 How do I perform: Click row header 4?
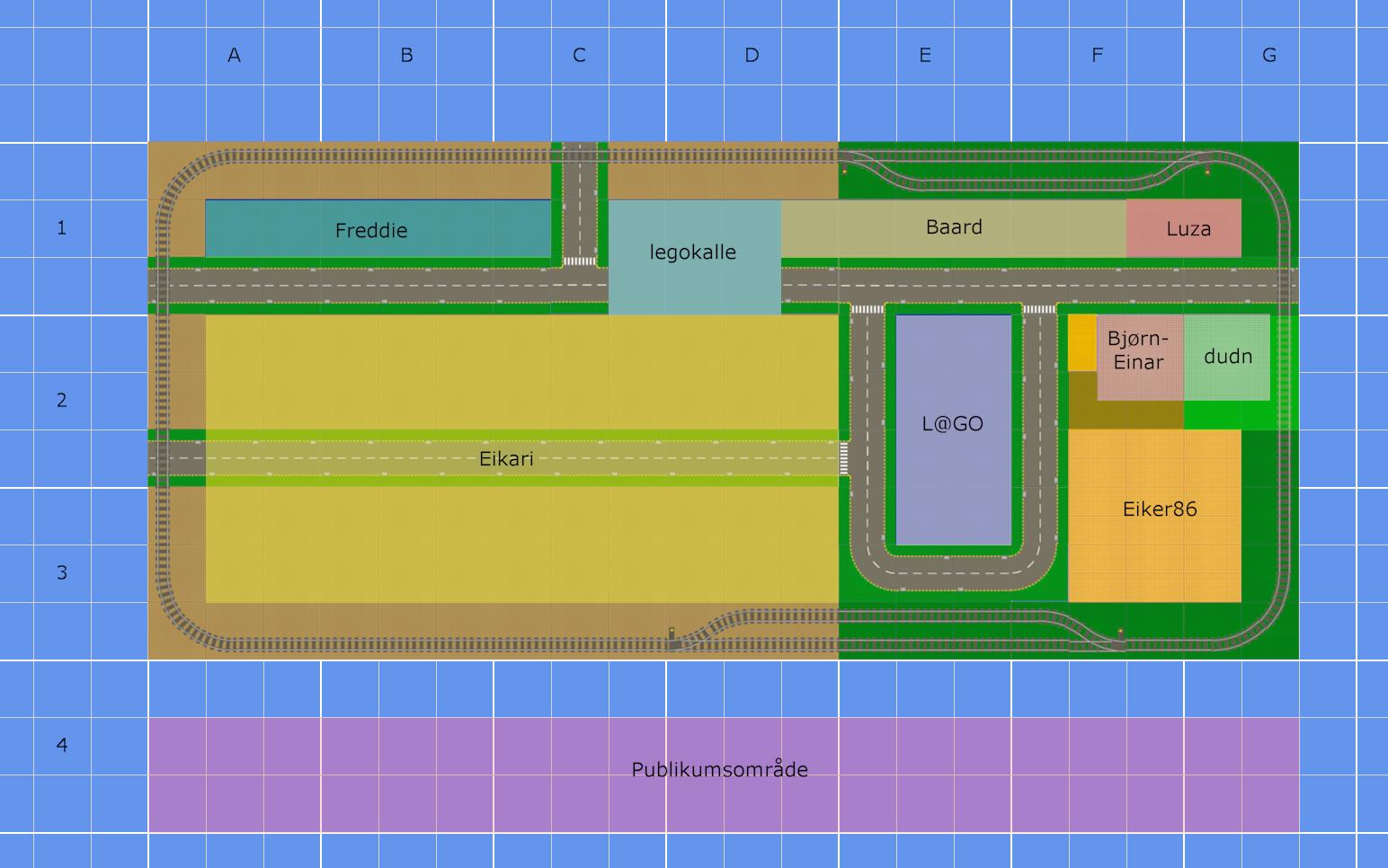coord(61,745)
